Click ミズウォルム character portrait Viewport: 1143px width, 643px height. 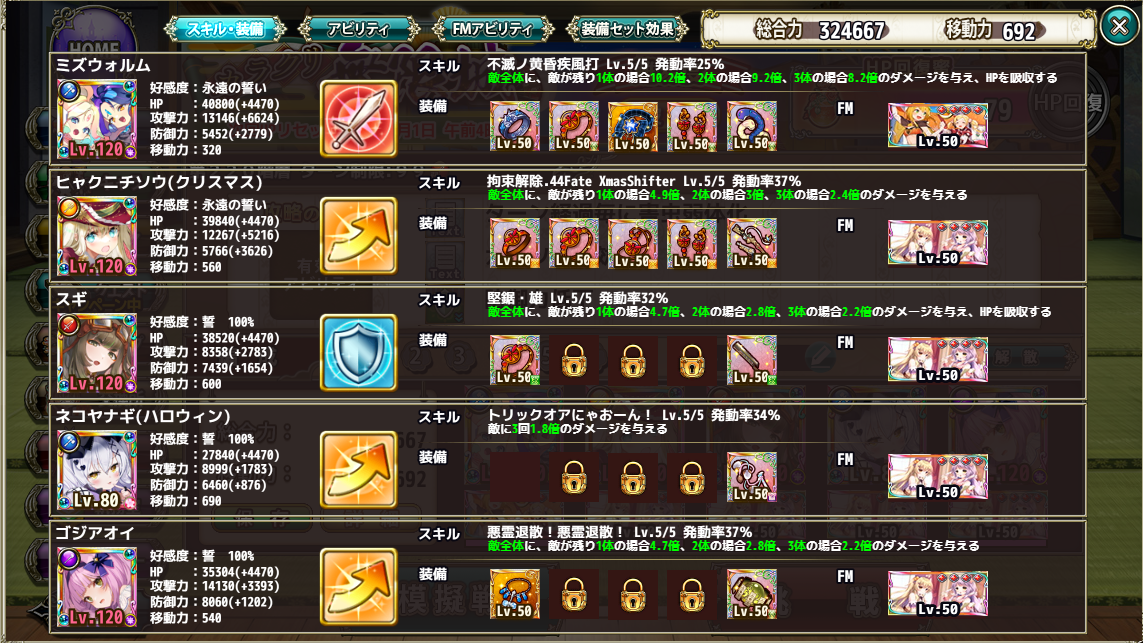click(97, 119)
